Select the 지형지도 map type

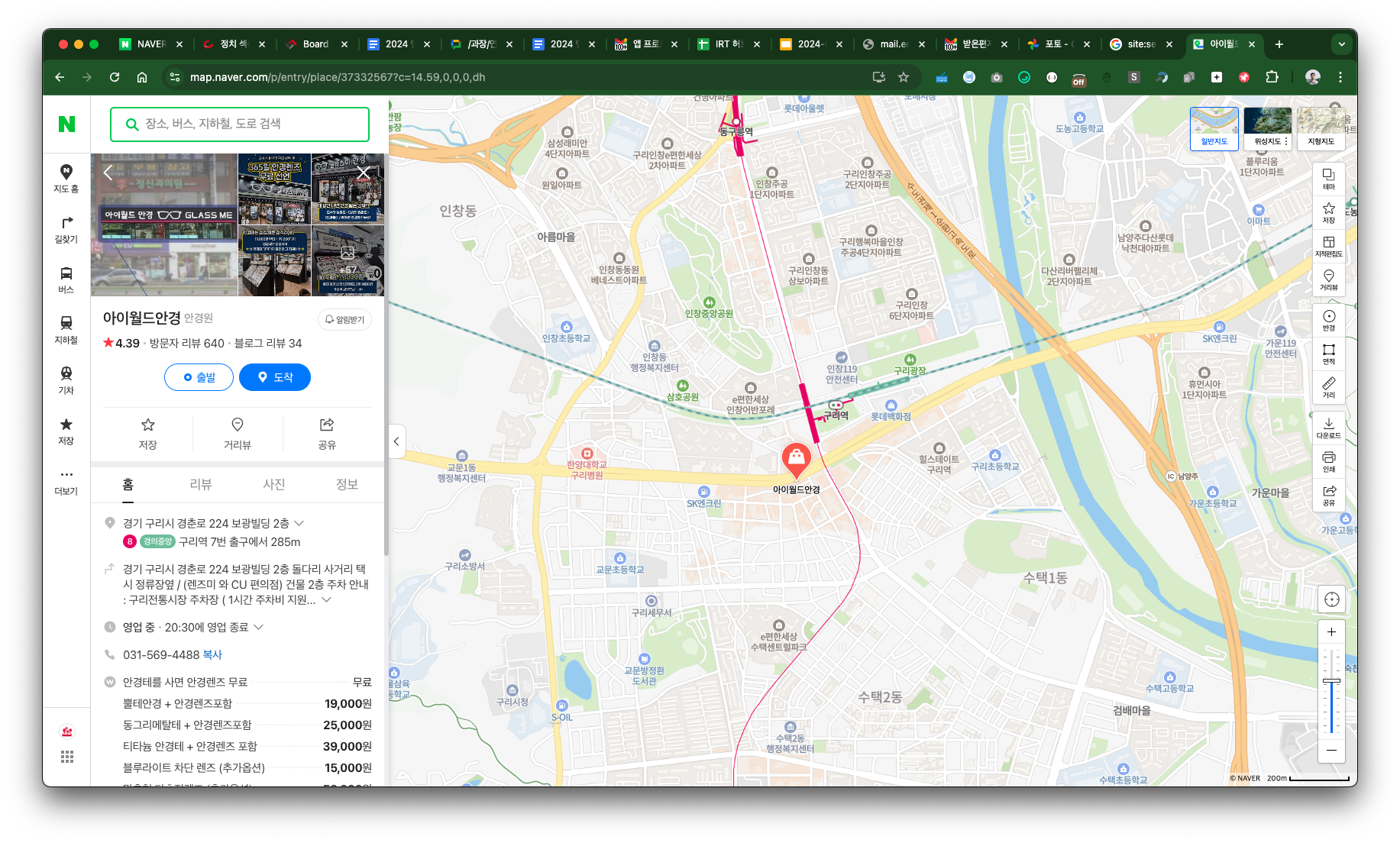pyautogui.click(x=1321, y=128)
